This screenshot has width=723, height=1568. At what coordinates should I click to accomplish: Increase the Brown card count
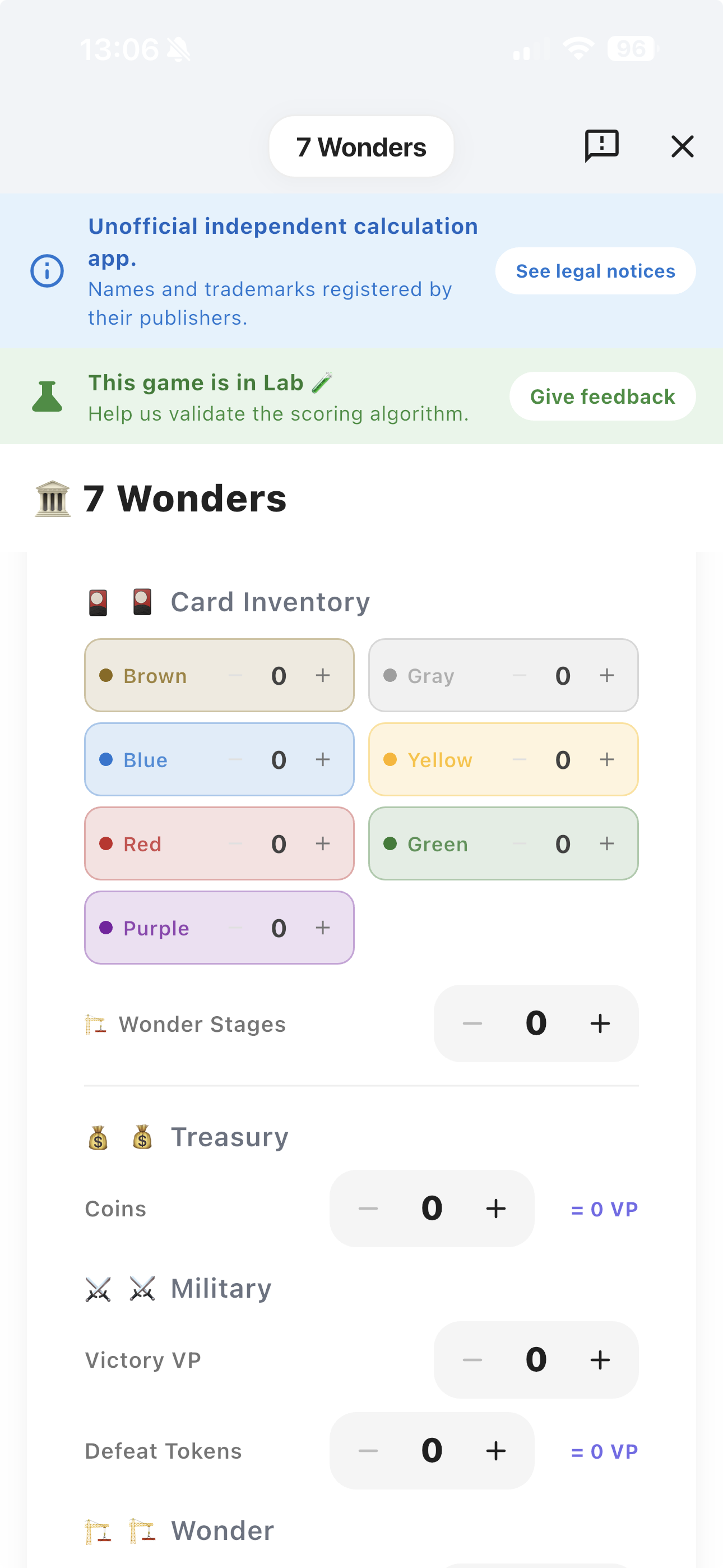click(323, 675)
